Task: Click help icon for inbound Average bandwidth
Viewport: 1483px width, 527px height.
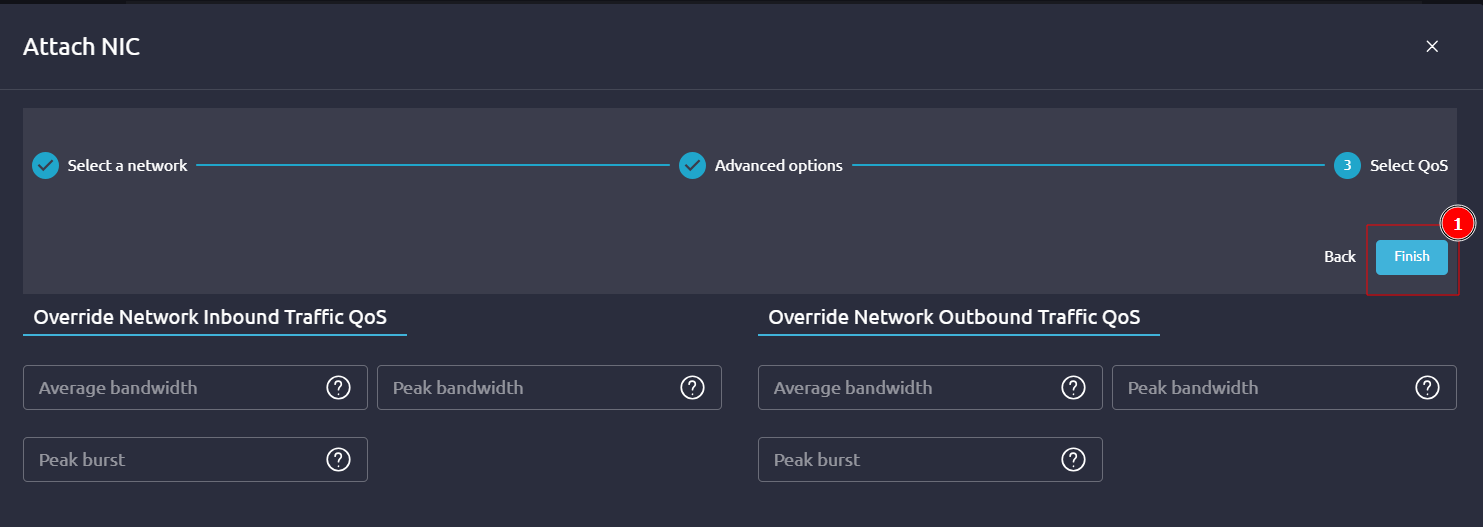Action: pos(338,388)
